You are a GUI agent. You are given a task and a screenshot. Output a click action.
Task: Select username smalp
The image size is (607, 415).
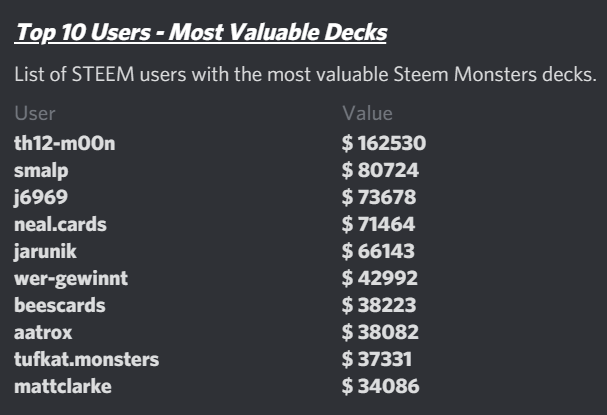(x=41, y=171)
